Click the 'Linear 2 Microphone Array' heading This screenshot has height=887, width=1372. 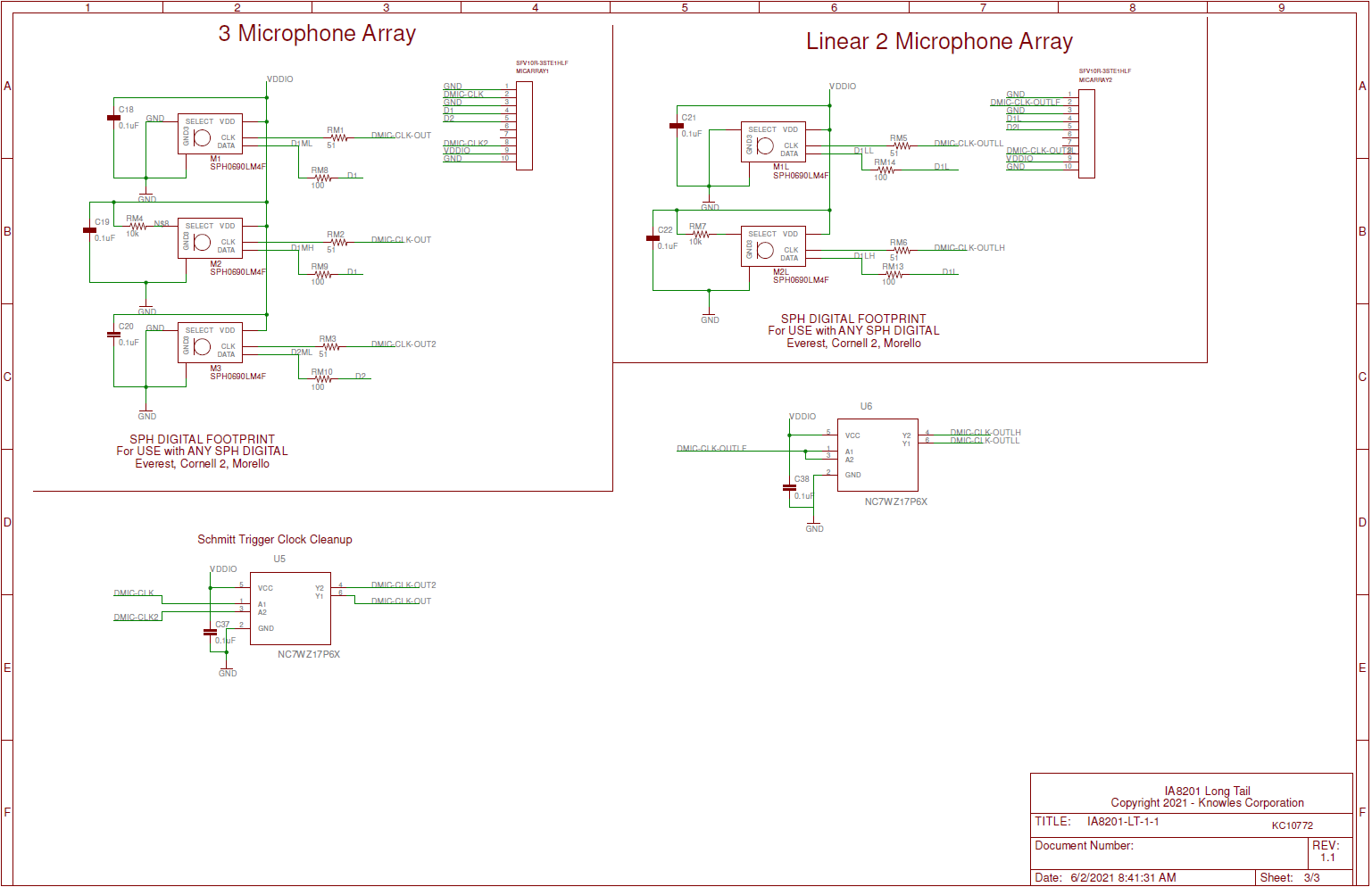click(x=939, y=42)
